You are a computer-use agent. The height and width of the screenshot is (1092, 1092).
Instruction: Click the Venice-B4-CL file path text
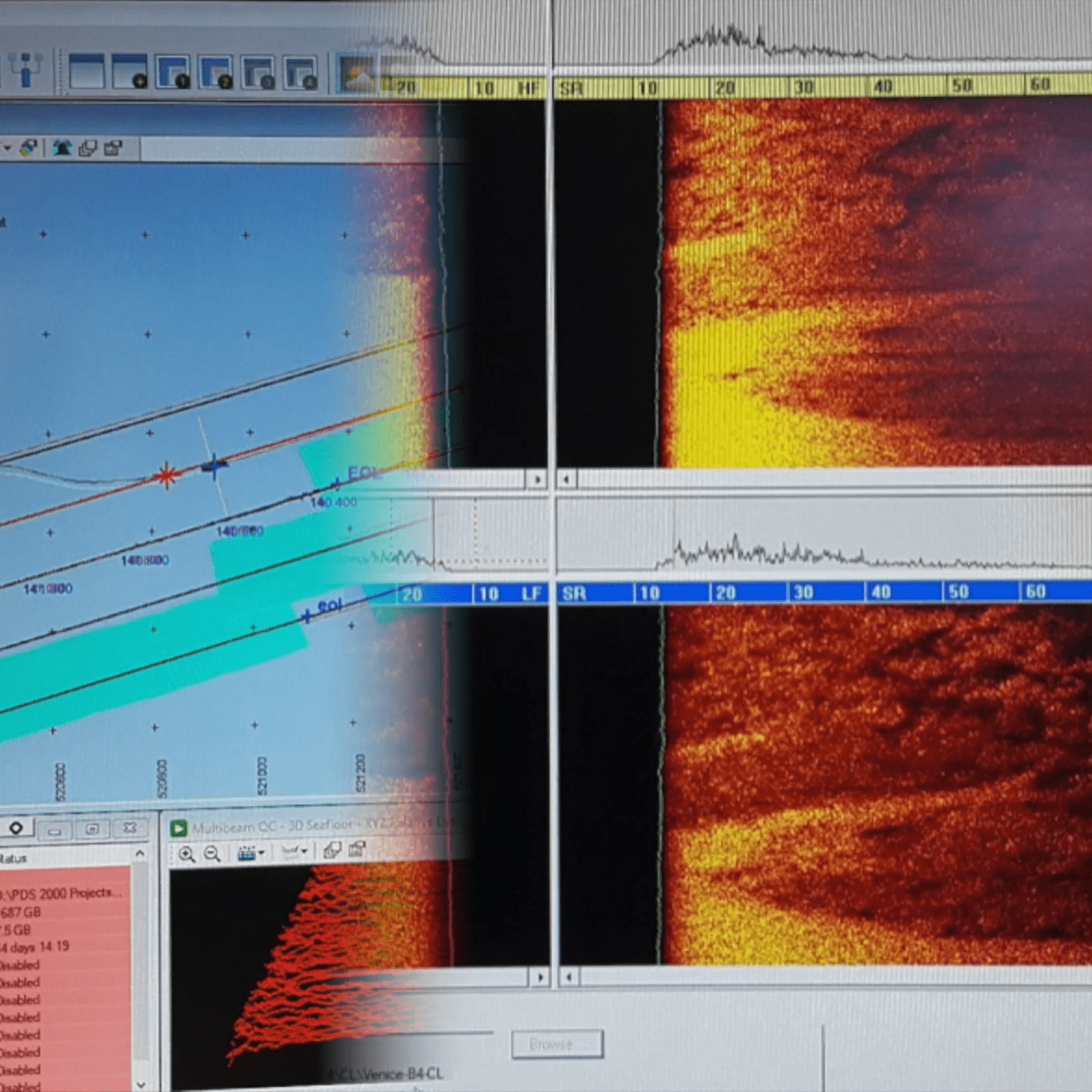pyautogui.click(x=385, y=1074)
